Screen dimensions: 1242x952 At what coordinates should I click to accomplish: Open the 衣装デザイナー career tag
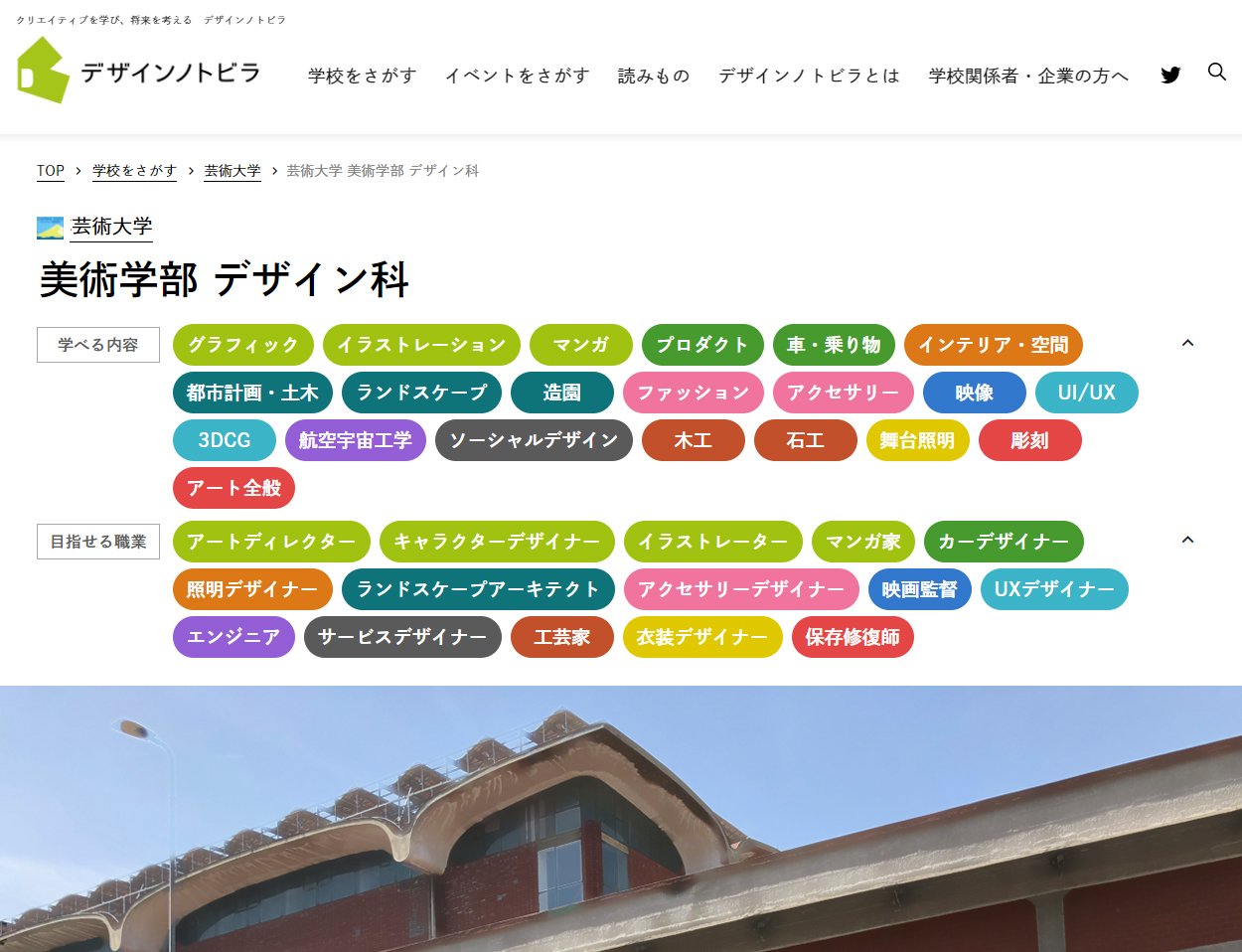(702, 637)
